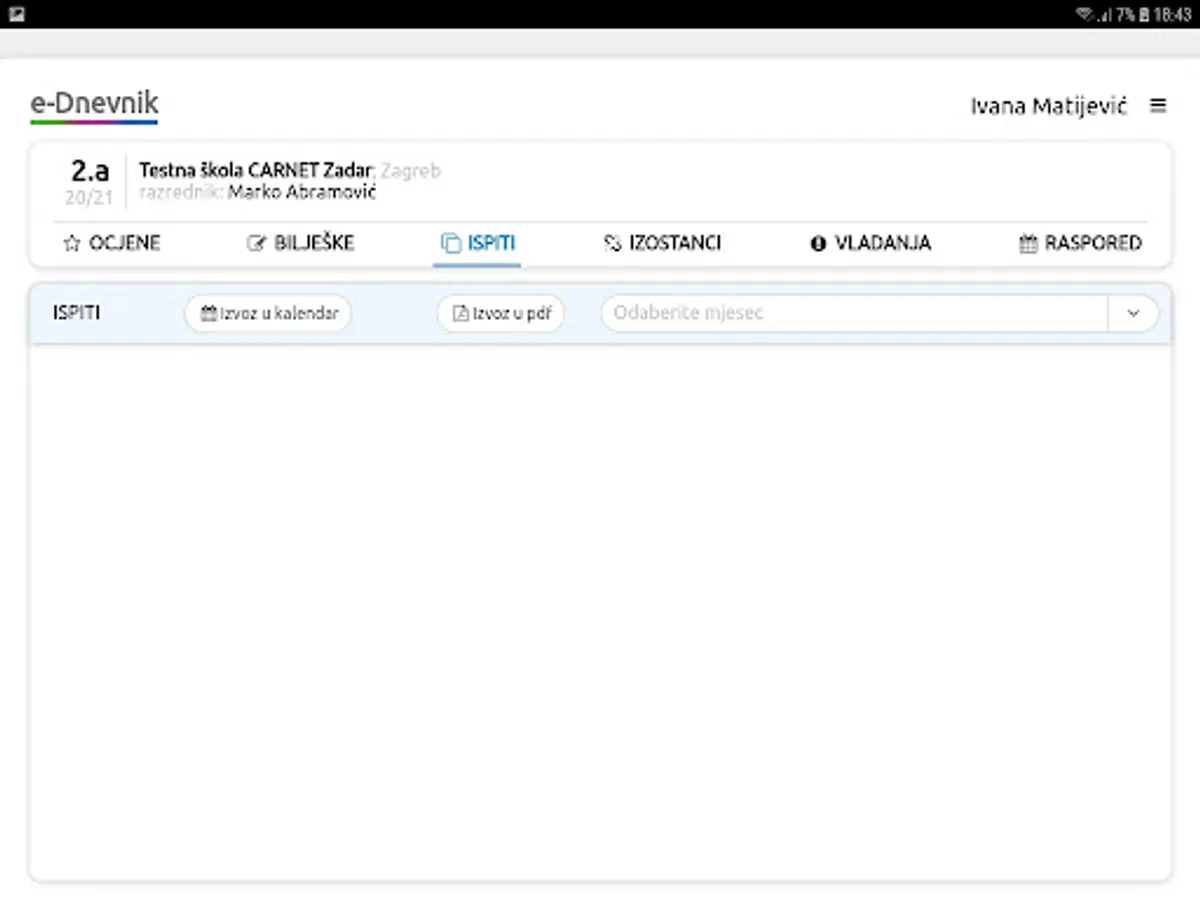Click the Izvoz u kalendar button

268,313
